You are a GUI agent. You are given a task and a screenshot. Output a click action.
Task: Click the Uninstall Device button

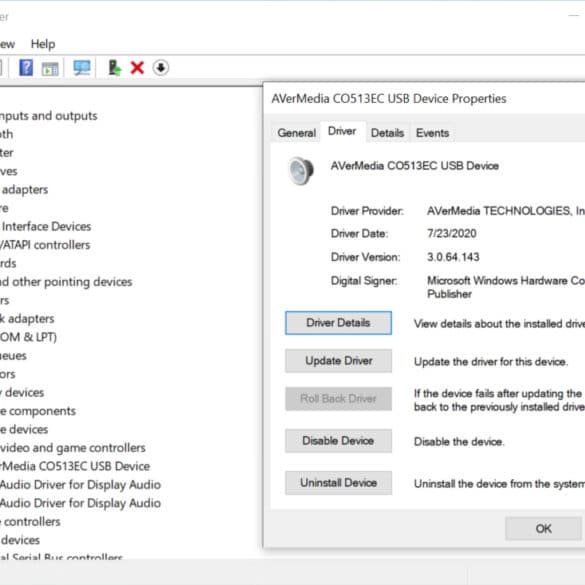(338, 483)
